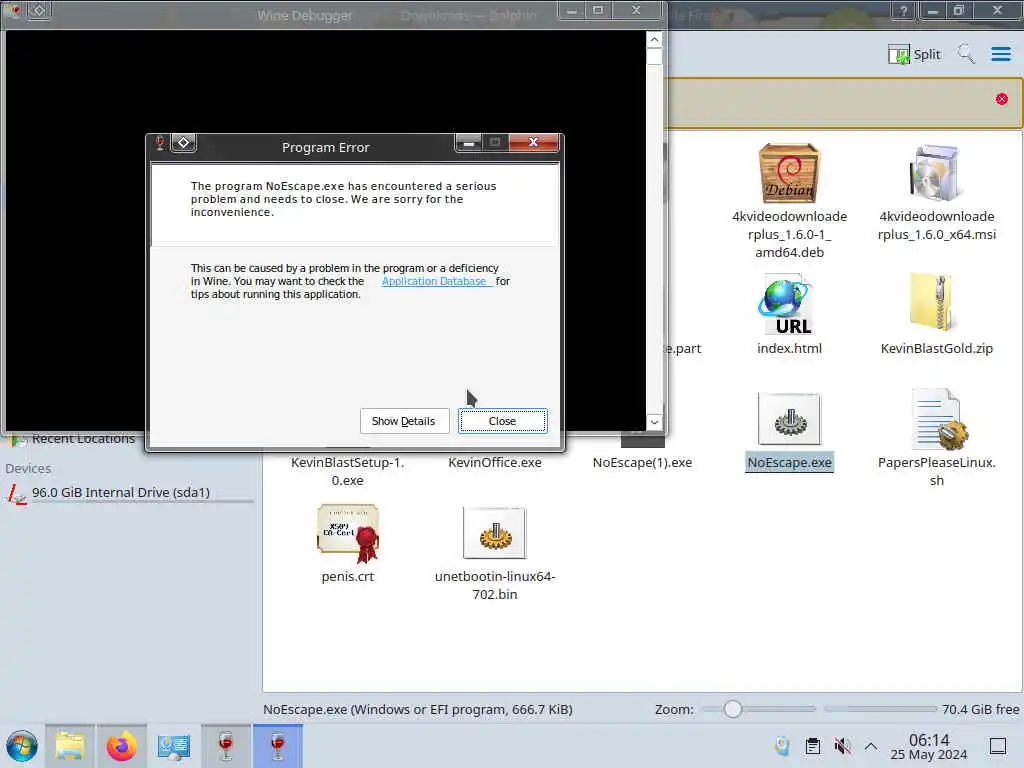The height and width of the screenshot is (768, 1024).
Task: Select the unetbootin-linux64-702.bin file icon
Action: click(494, 533)
